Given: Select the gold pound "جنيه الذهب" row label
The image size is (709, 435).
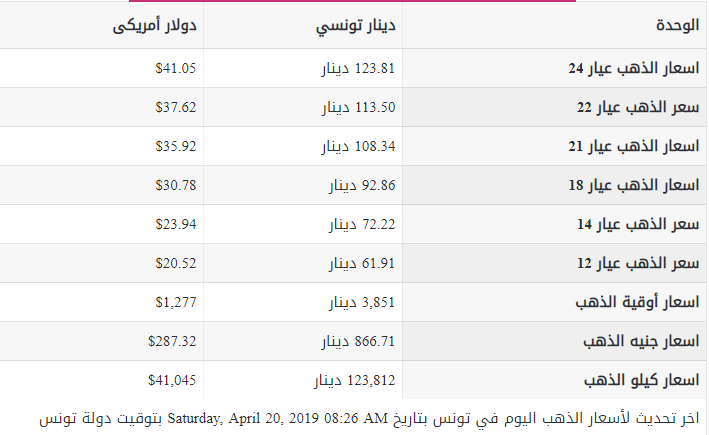Looking at the screenshot, I should 637,342.
